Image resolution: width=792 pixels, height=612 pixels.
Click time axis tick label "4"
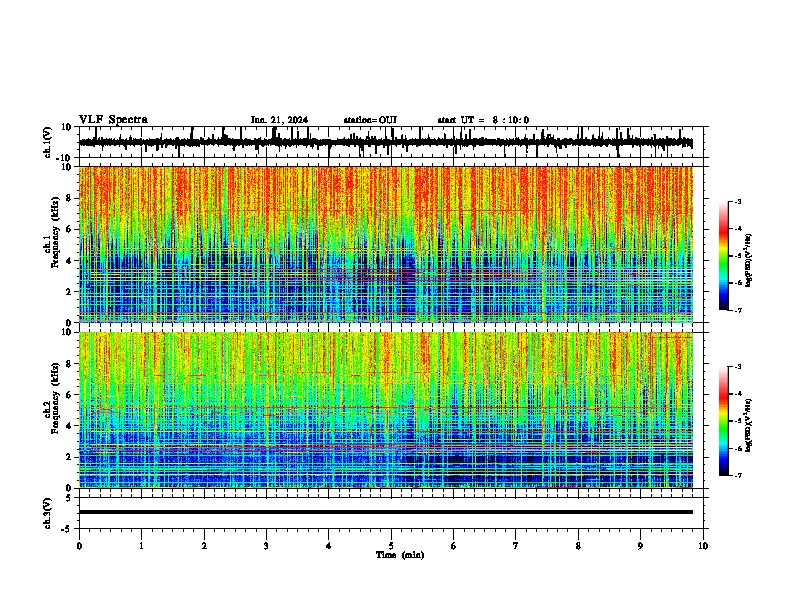pos(329,546)
